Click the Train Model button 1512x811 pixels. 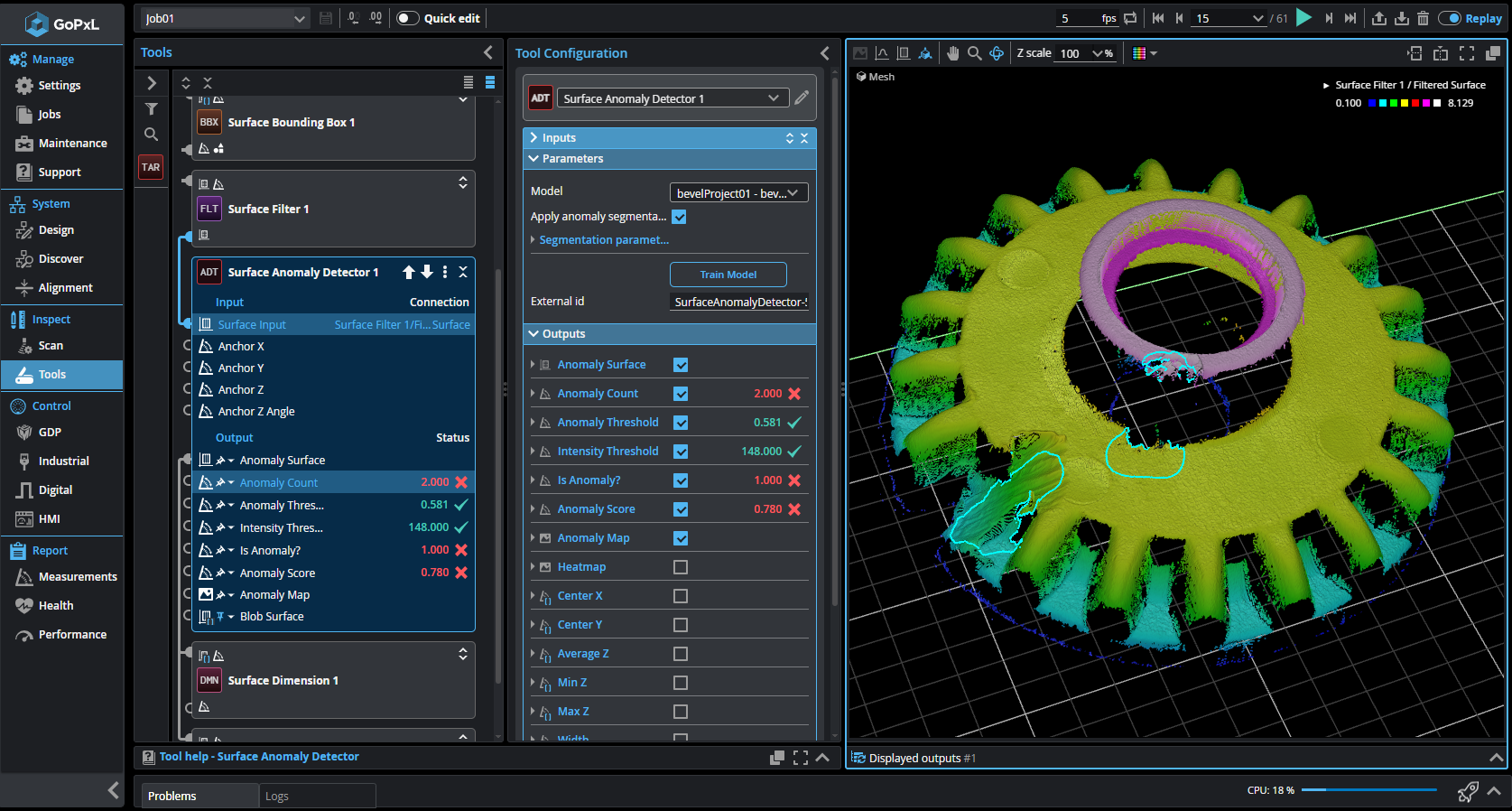[728, 275]
